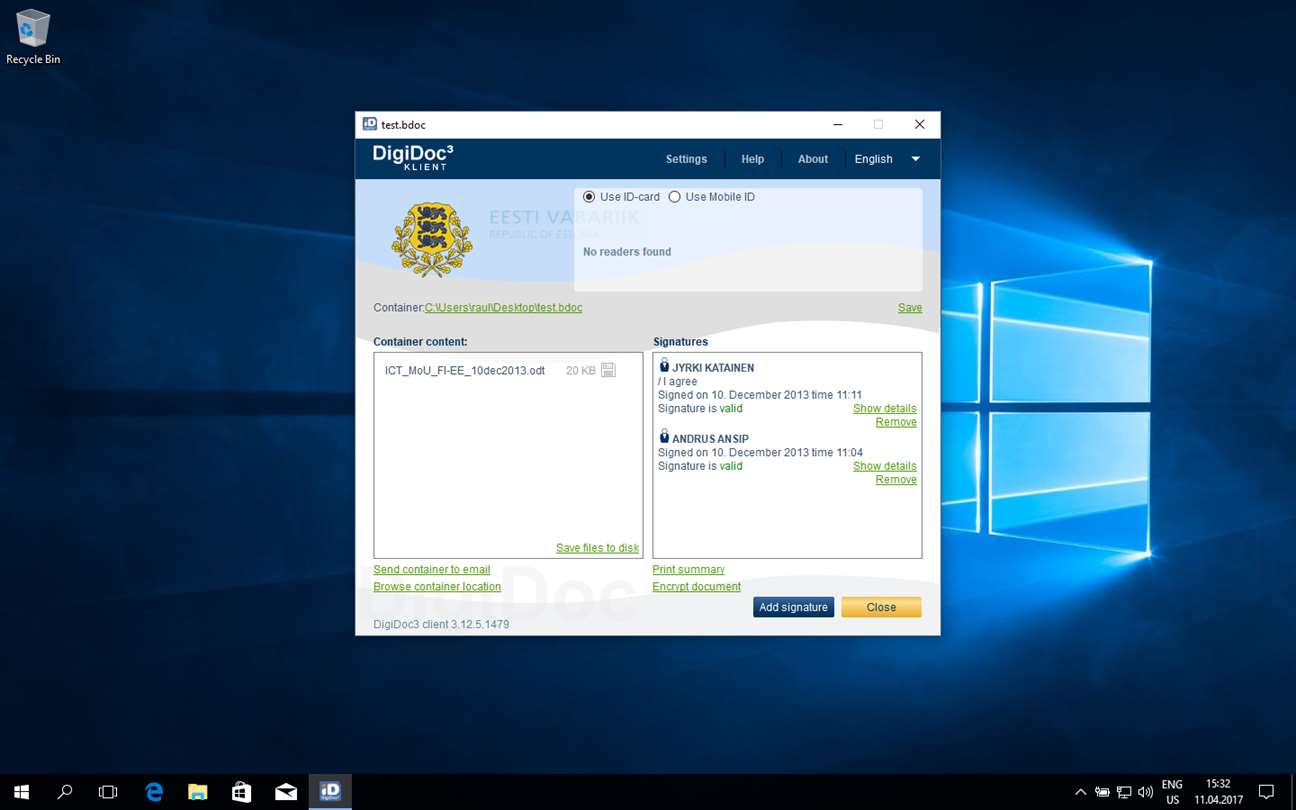The width and height of the screenshot is (1296, 810).
Task: Click the volume speaker icon in the tray
Action: pos(1145,792)
